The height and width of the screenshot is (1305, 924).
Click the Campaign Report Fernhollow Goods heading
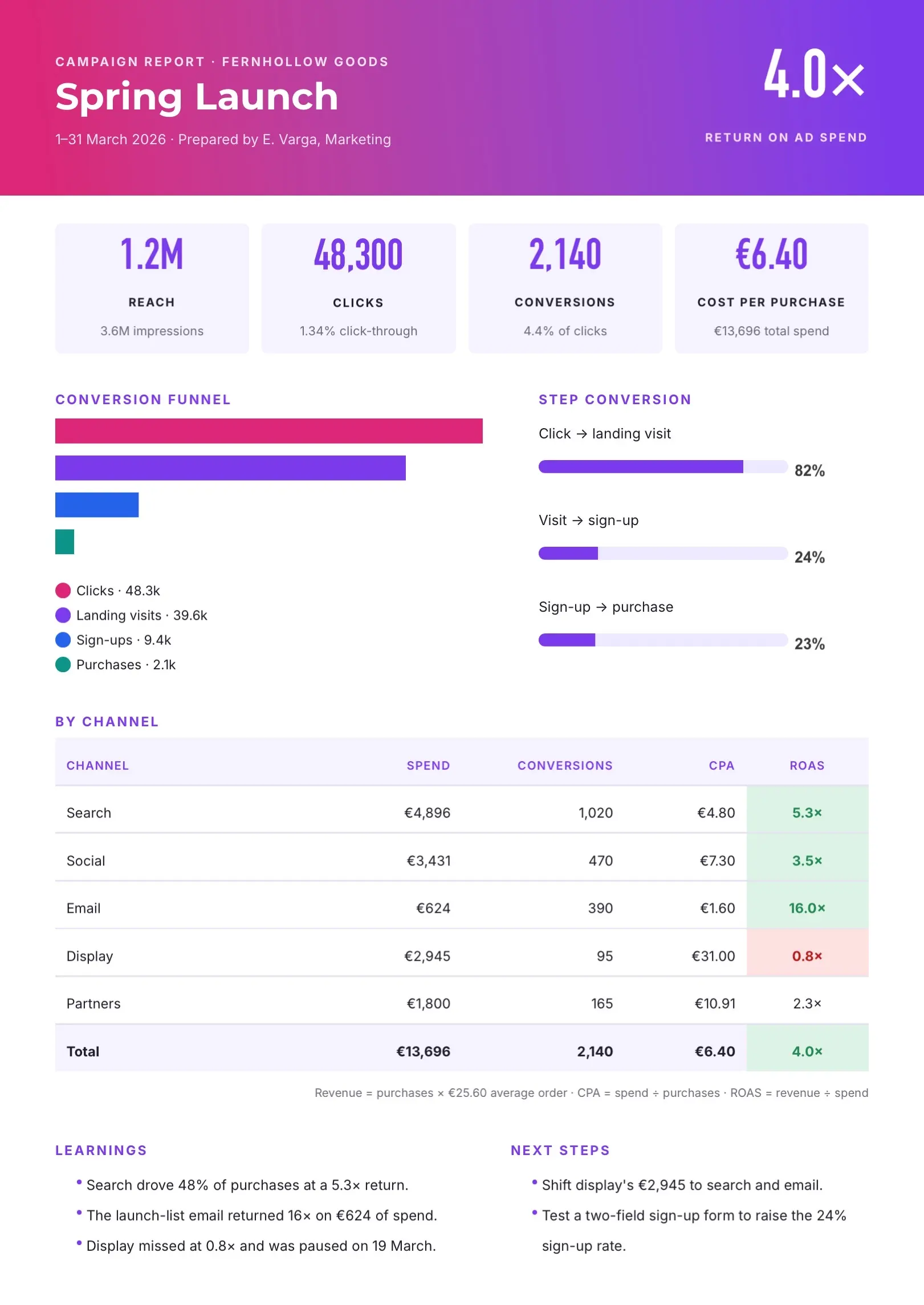(x=222, y=62)
